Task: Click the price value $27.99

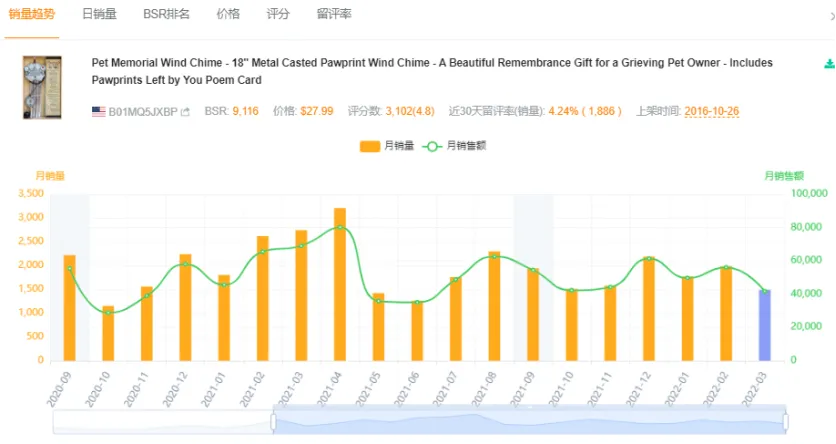Action: [317, 111]
